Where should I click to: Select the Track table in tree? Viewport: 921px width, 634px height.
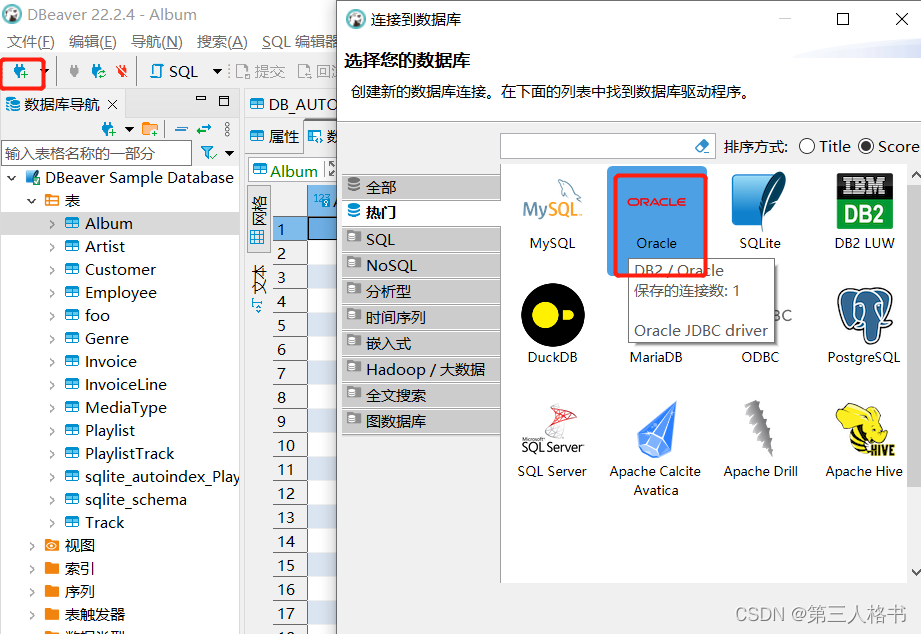(x=104, y=522)
